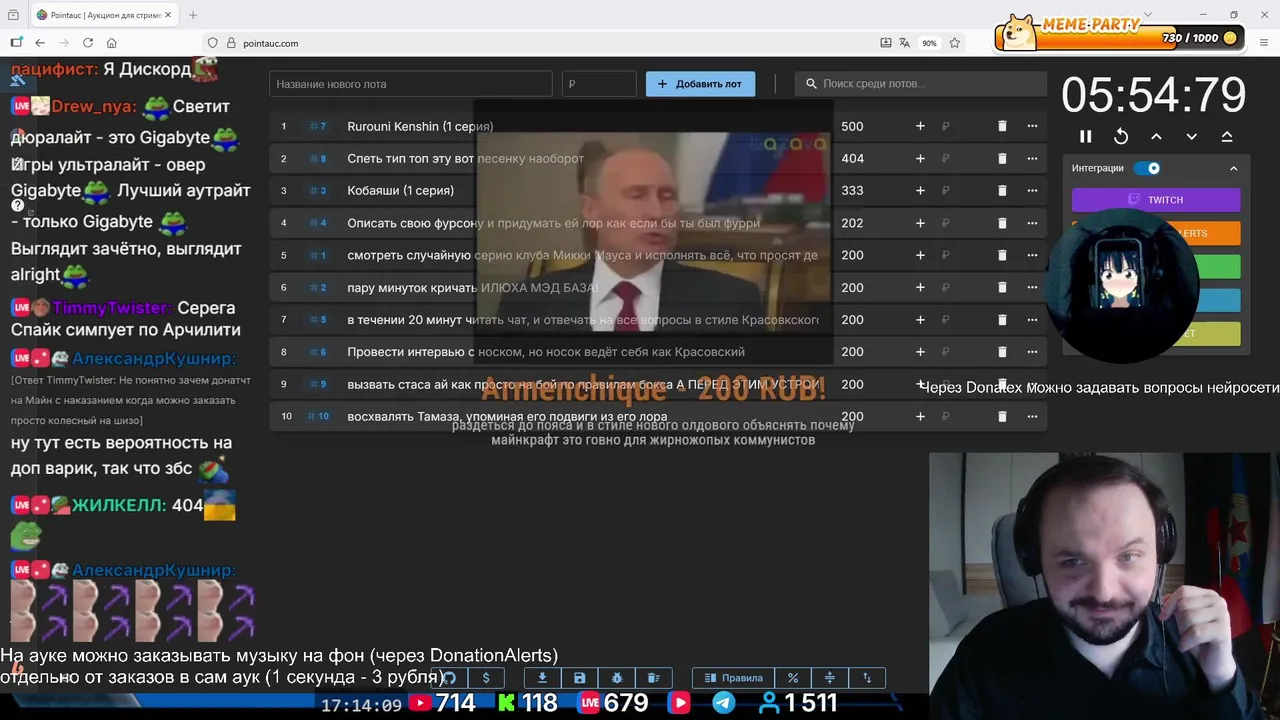Image resolution: width=1280 pixels, height=720 pixels.
Task: Open the browser translate icon
Action: [x=905, y=43]
